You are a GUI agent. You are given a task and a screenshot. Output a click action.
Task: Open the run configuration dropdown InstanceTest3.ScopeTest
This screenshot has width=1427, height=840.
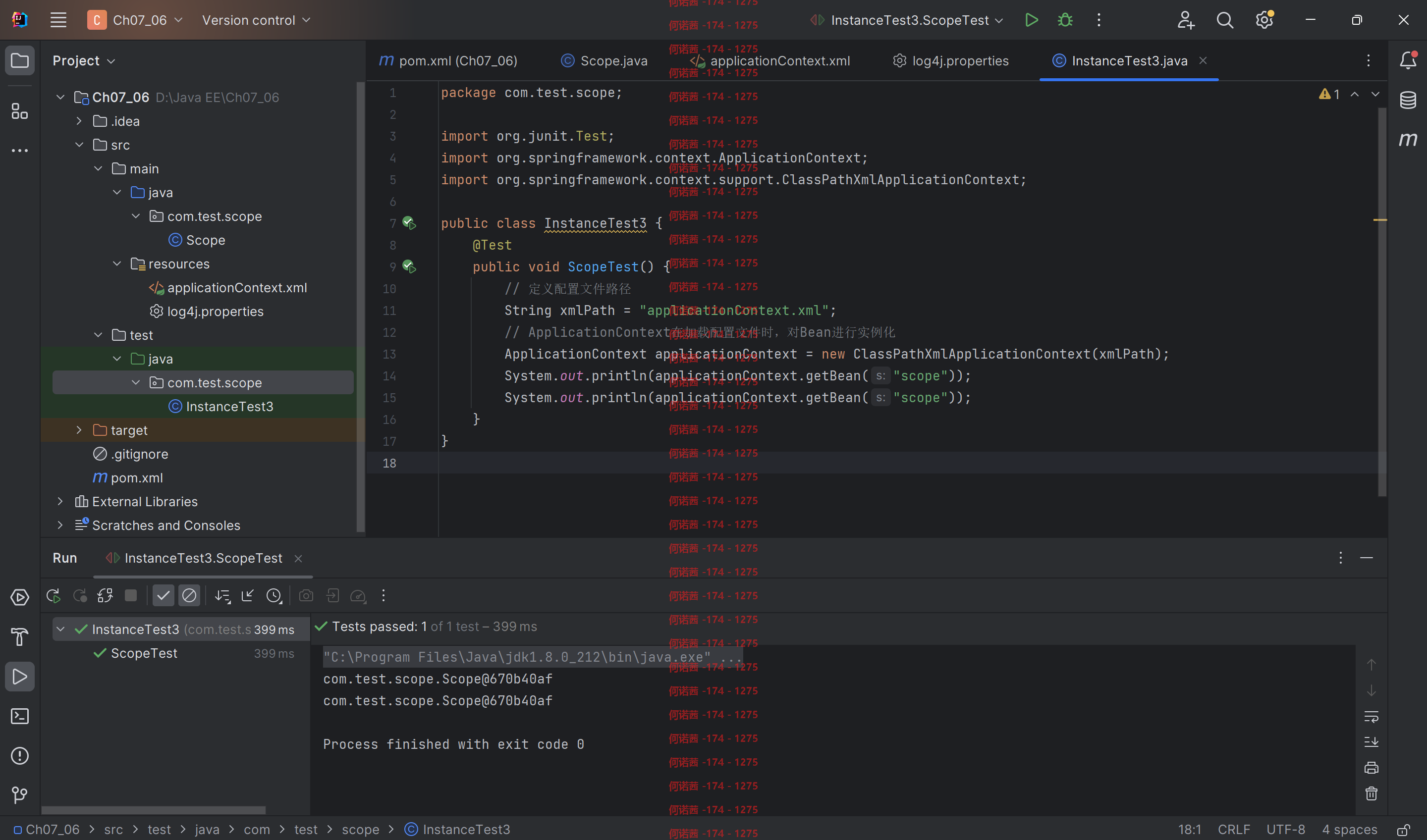click(907, 20)
